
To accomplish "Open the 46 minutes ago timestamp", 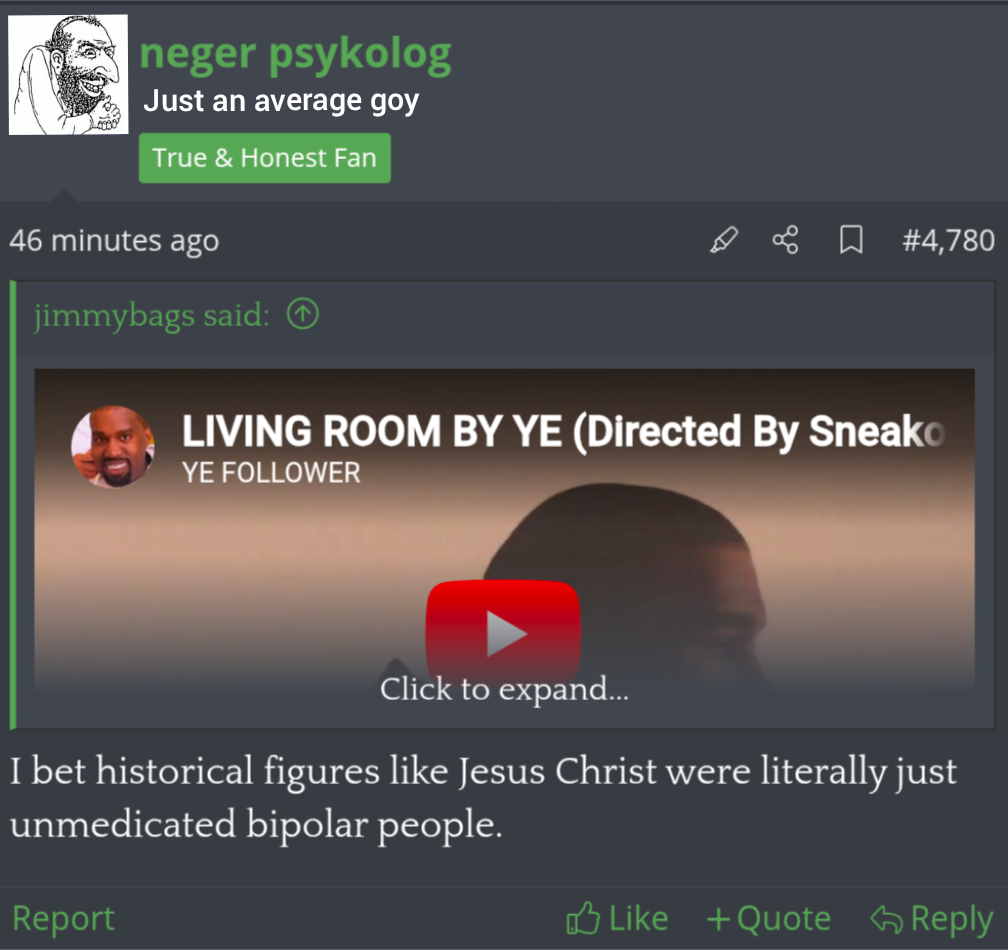I will pyautogui.click(x=114, y=240).
